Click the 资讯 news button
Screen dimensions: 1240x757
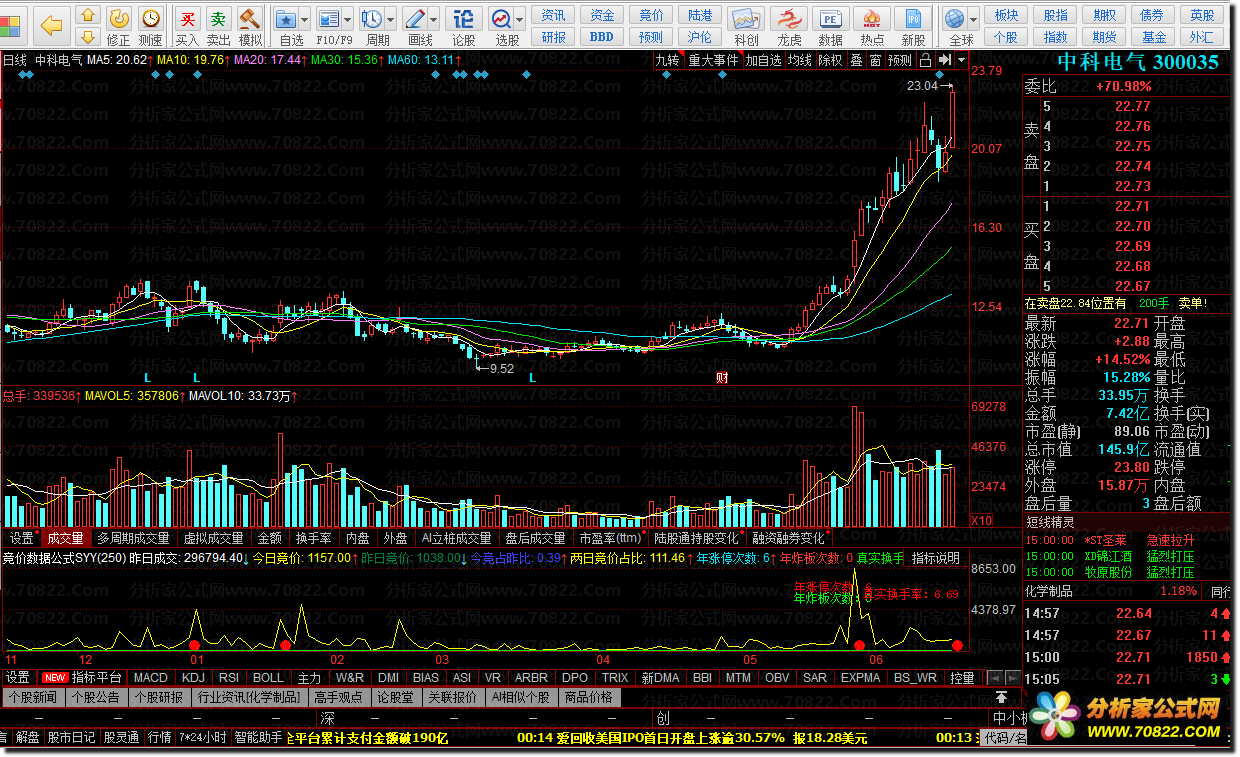click(553, 15)
